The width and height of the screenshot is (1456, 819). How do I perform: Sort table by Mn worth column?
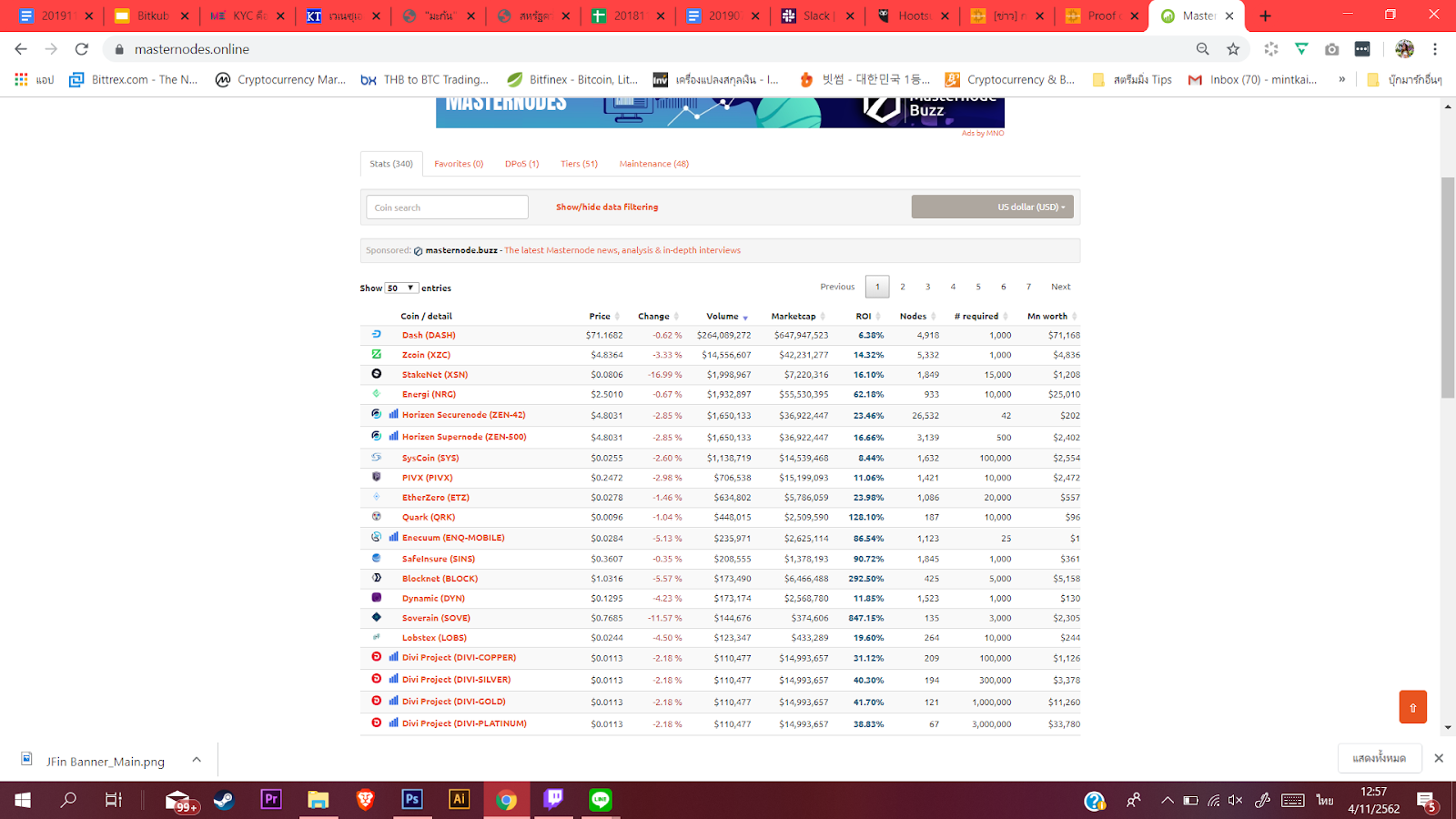point(1052,316)
